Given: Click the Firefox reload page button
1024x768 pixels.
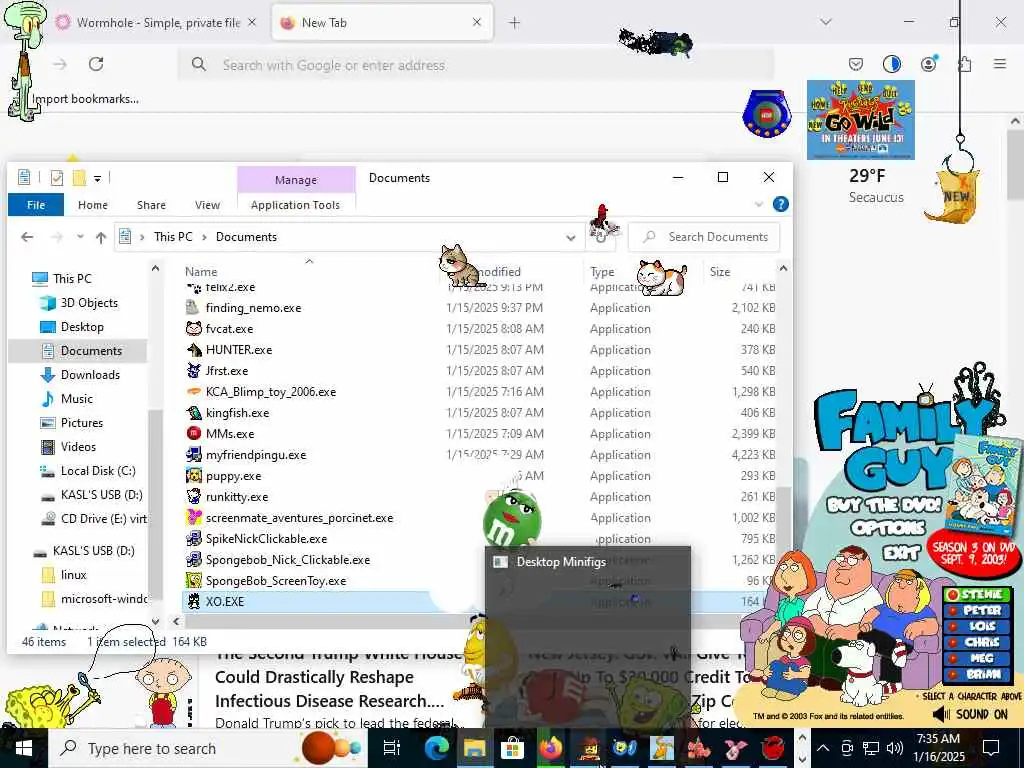Looking at the screenshot, I should pyautogui.click(x=96, y=64).
